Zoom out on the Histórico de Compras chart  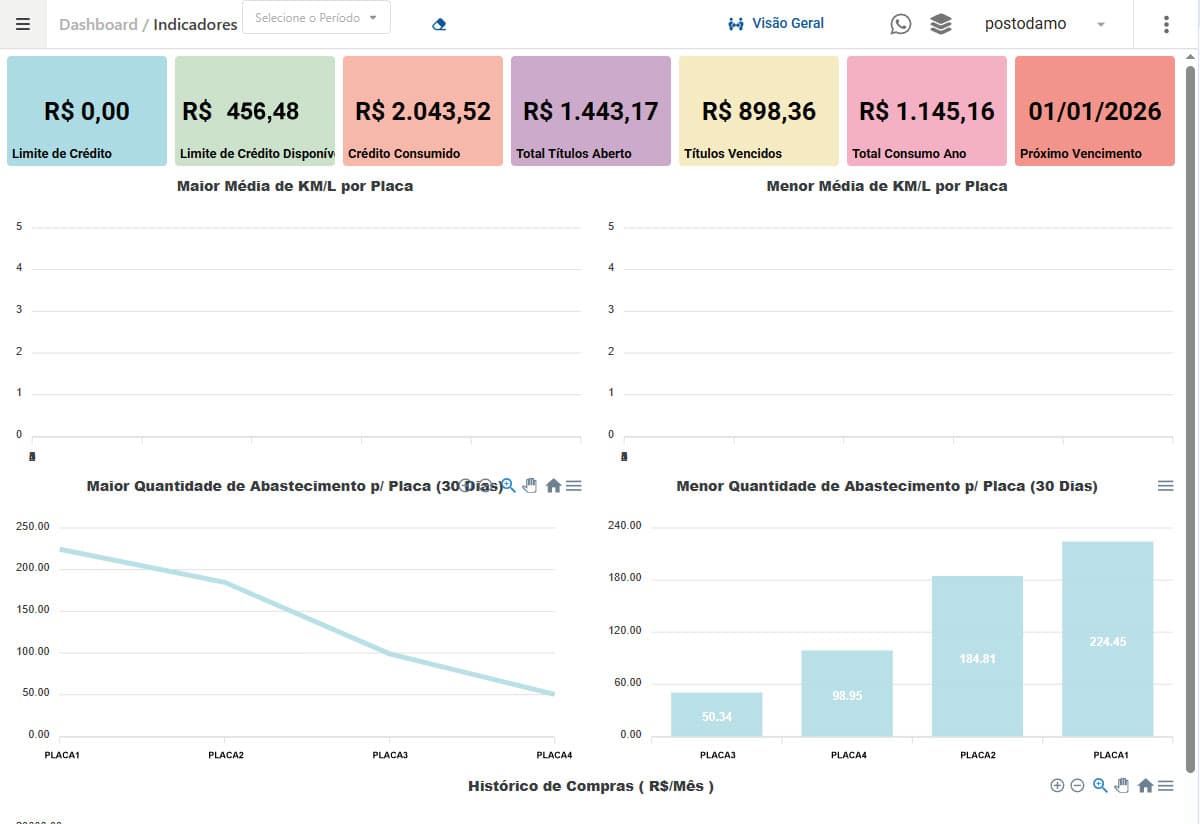click(1077, 785)
